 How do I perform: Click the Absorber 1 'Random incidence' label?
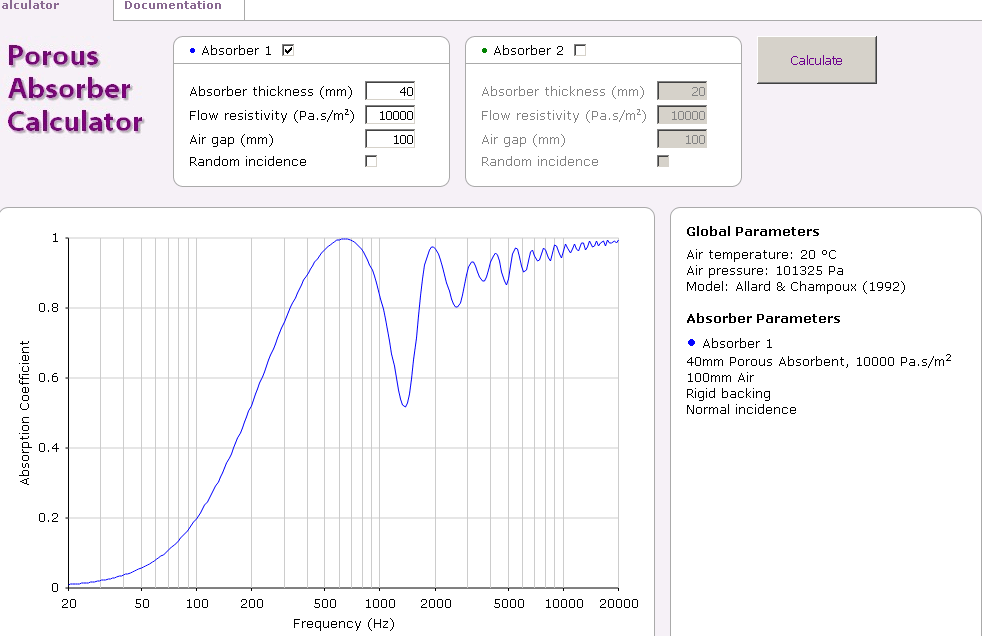point(248,162)
